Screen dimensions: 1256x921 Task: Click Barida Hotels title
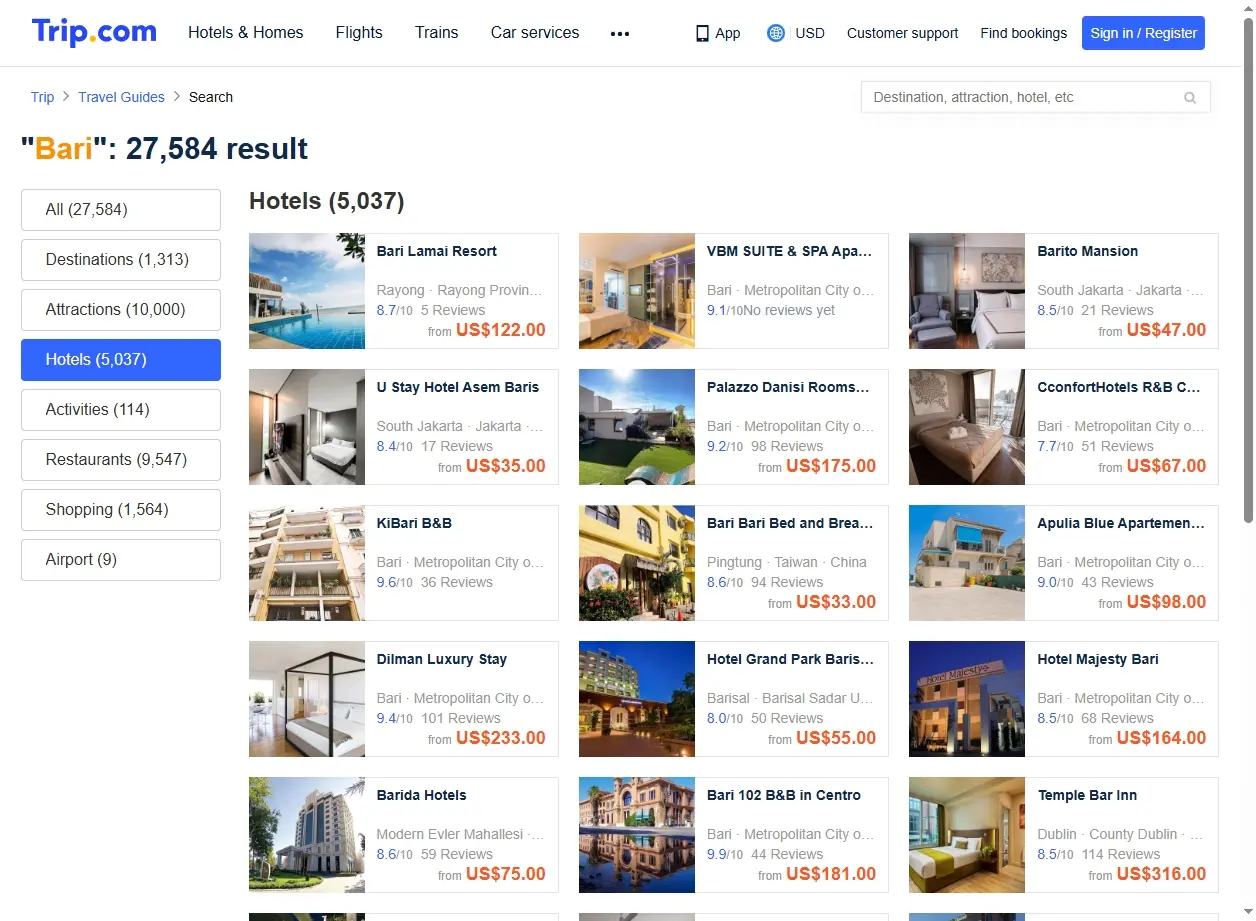tap(421, 795)
